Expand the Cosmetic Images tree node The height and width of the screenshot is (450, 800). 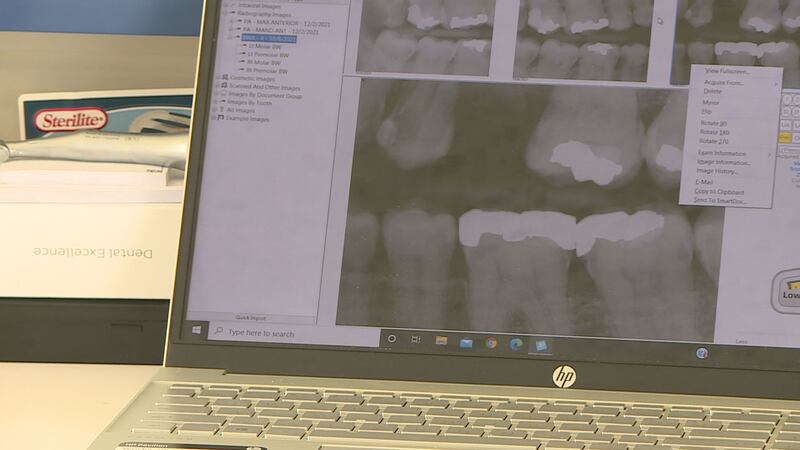[221, 78]
